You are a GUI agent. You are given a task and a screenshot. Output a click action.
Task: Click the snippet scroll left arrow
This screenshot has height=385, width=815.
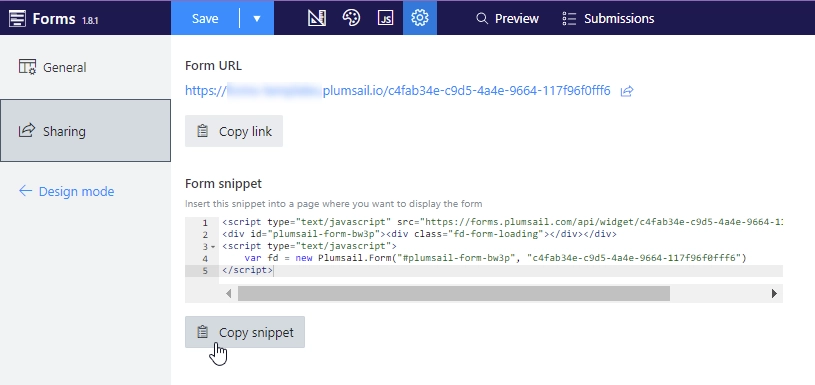[228, 294]
